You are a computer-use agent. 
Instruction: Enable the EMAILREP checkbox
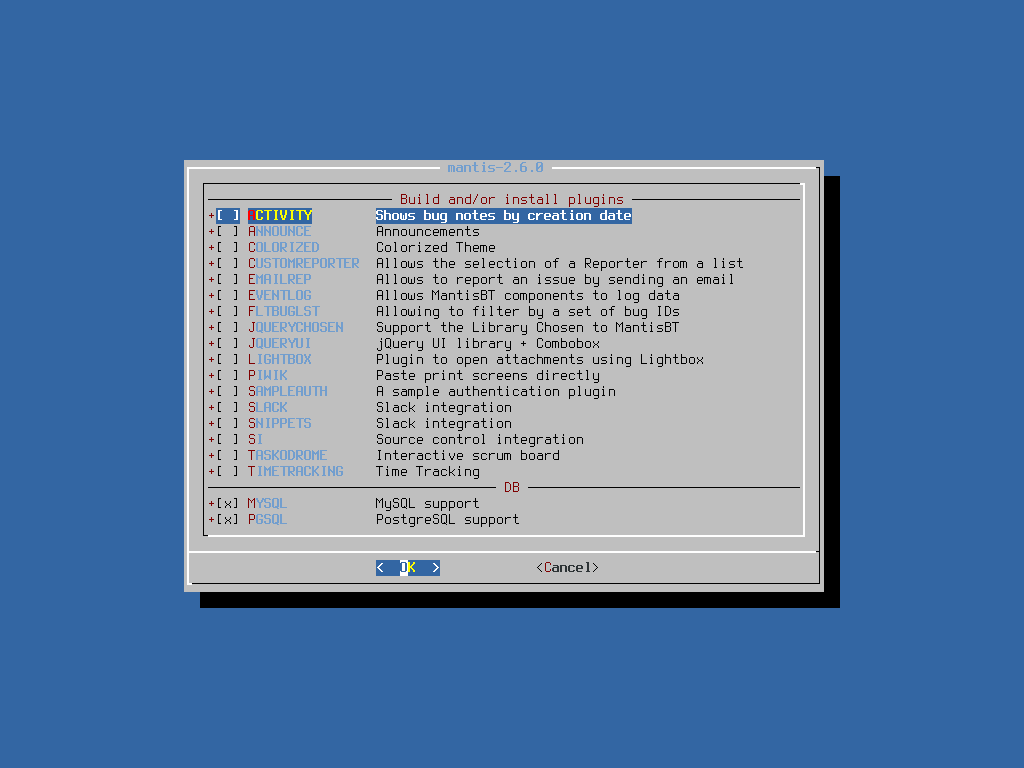pos(228,280)
